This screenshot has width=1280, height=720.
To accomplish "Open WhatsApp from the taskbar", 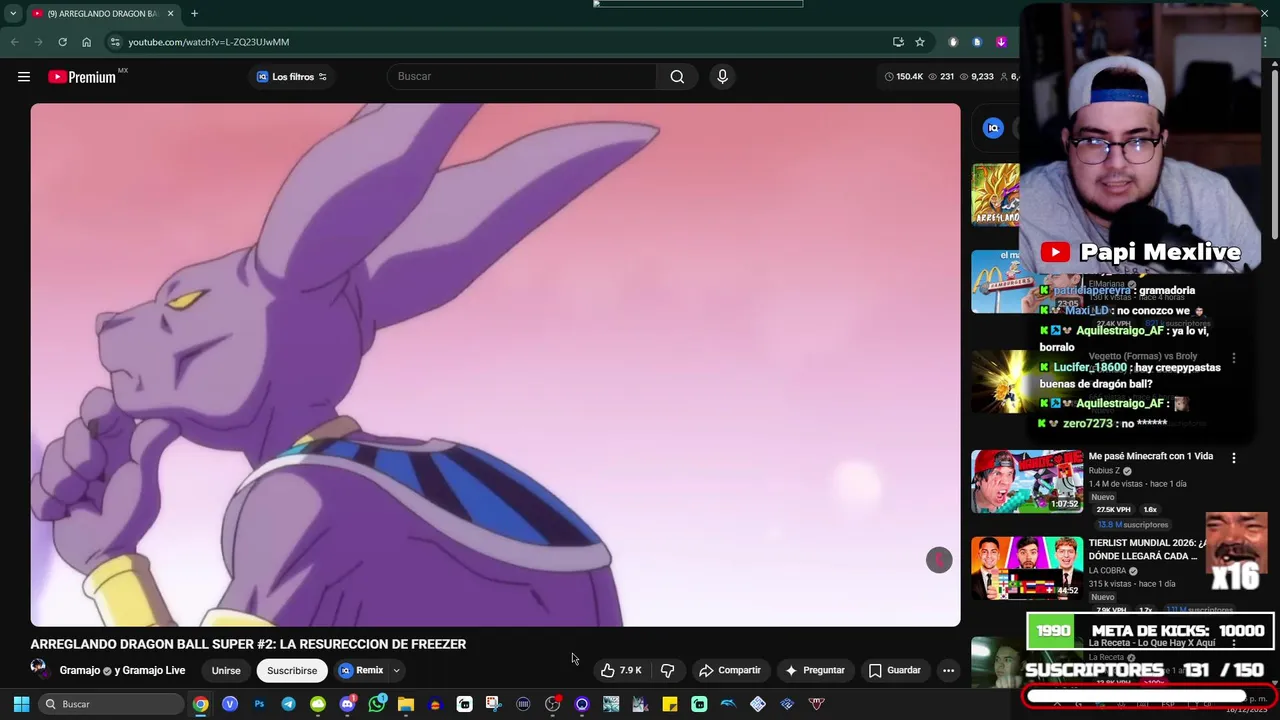I will [377, 704].
